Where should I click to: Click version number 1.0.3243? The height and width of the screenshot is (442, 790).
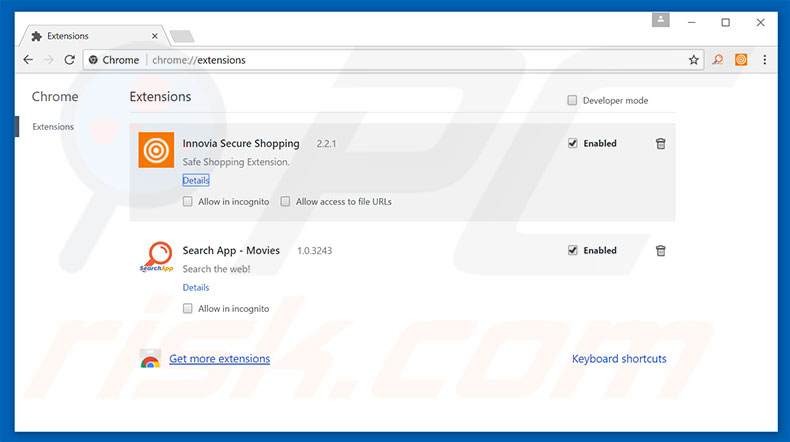[x=314, y=250]
